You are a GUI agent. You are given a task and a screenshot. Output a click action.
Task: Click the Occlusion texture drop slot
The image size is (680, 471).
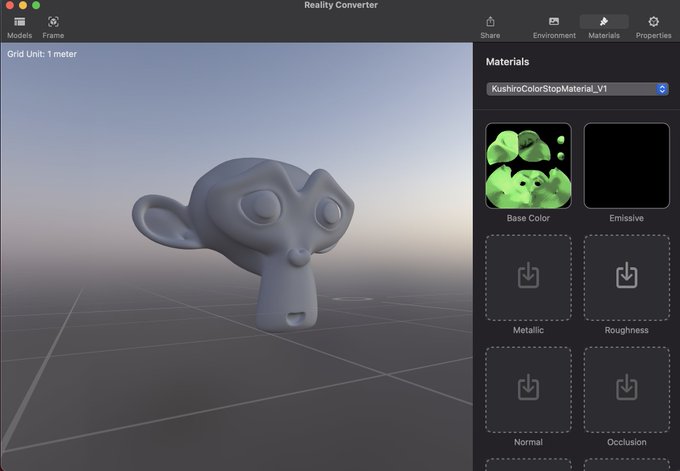click(627, 389)
